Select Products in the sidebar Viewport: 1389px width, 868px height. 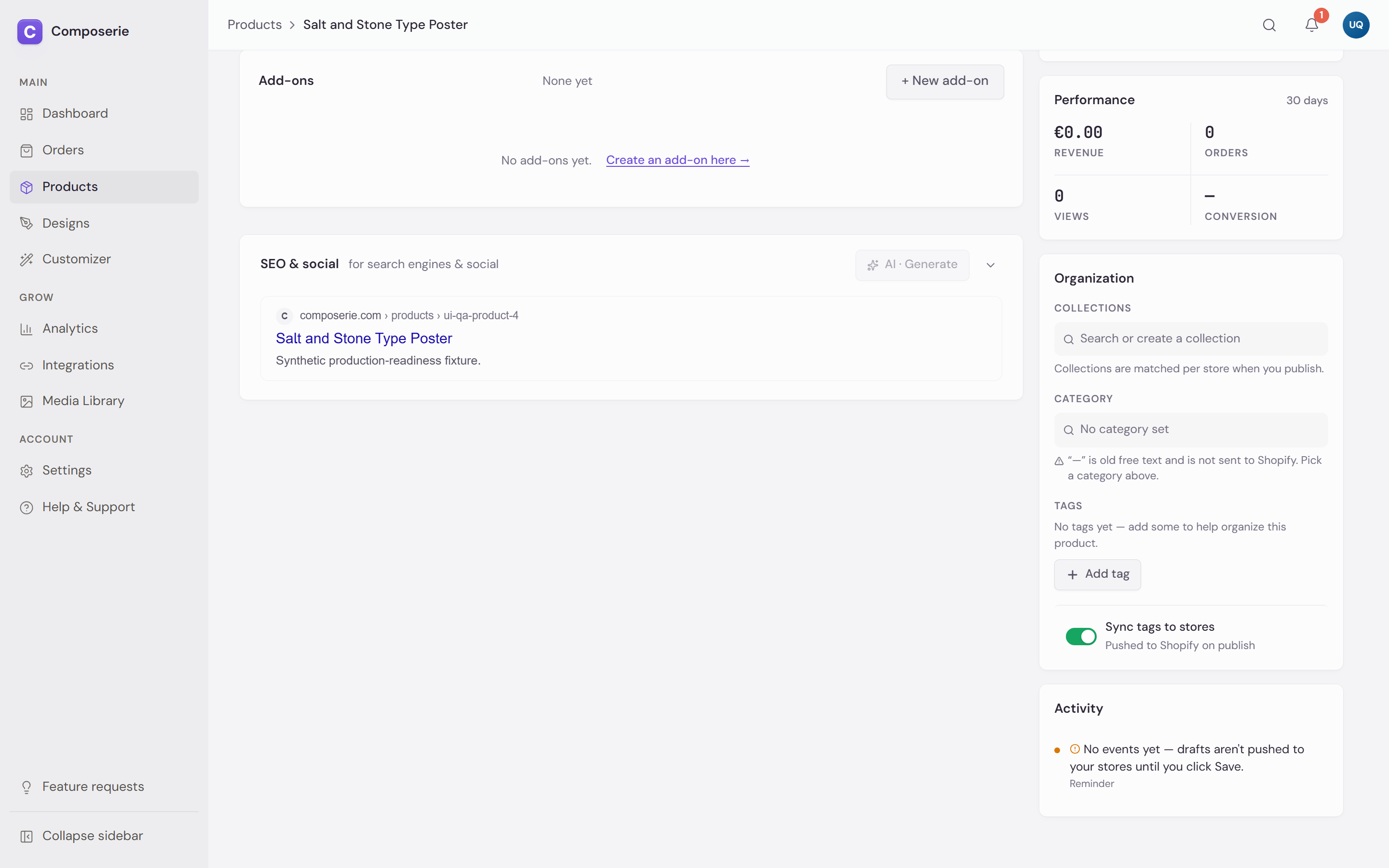[x=104, y=187]
